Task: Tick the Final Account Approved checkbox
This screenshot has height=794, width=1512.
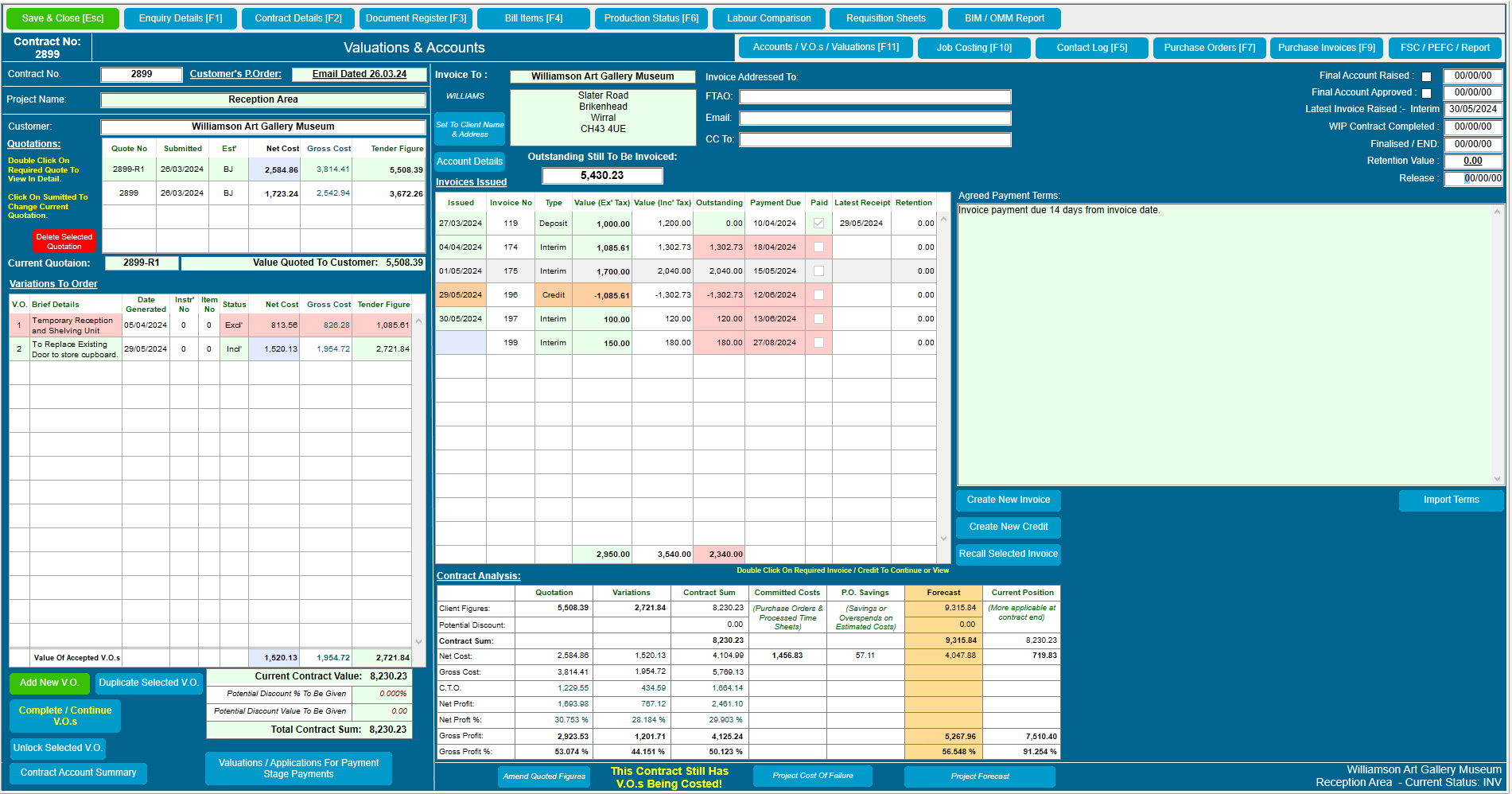Action: (1426, 92)
